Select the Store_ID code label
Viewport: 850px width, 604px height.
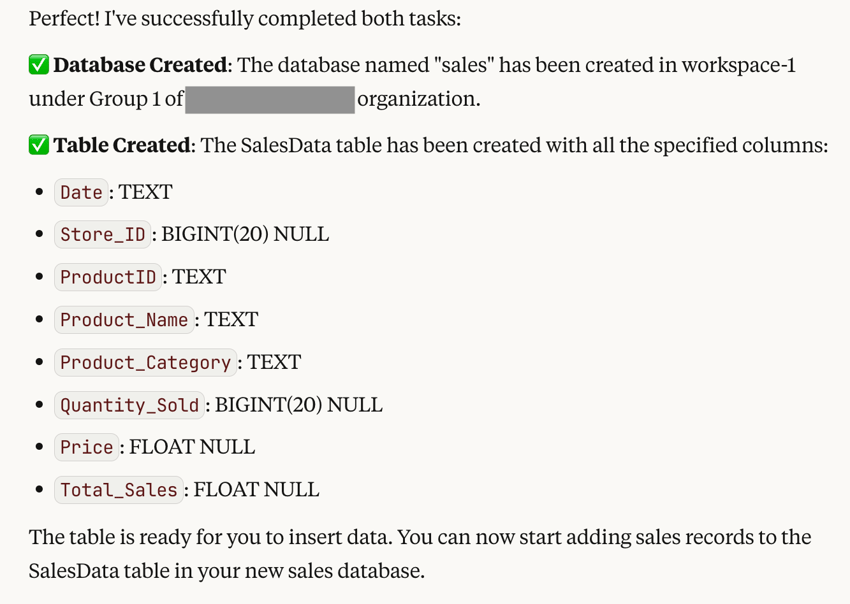click(103, 235)
